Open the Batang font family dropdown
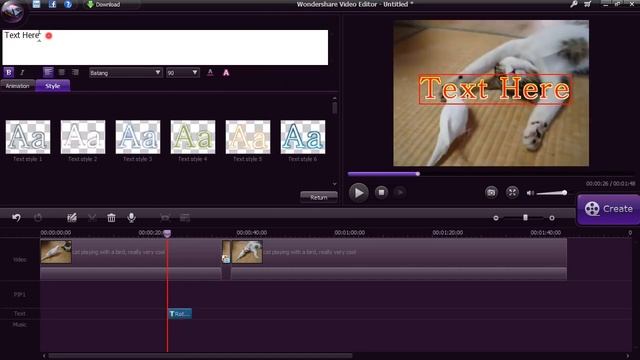640x360 pixels. pyautogui.click(x=126, y=73)
